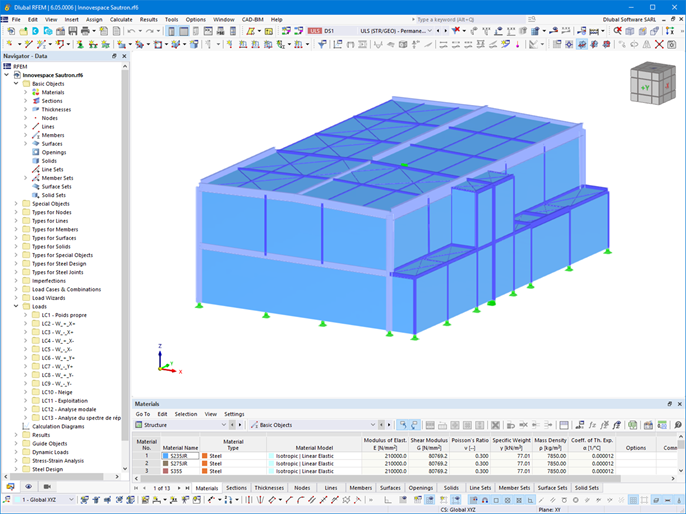Click the Print icon in the toolbar
The image size is (686, 514).
click(85, 31)
